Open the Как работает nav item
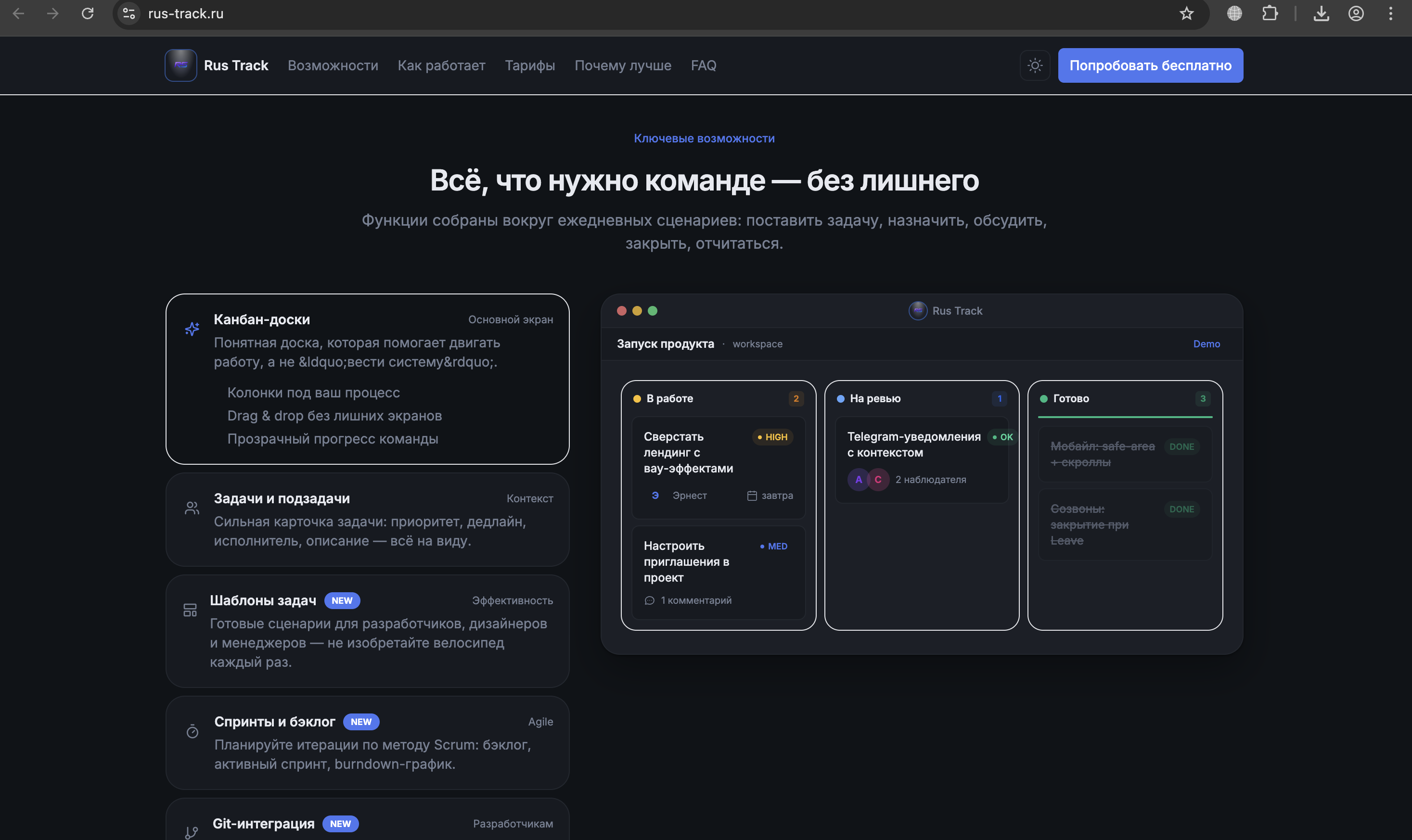Screen dimensions: 1412x840 pos(442,65)
